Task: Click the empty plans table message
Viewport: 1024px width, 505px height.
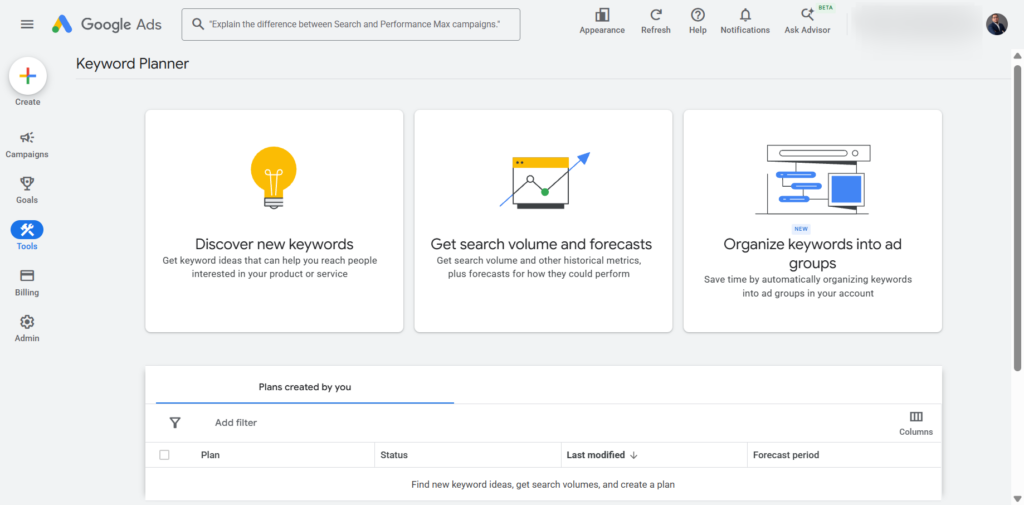Action: [543, 485]
